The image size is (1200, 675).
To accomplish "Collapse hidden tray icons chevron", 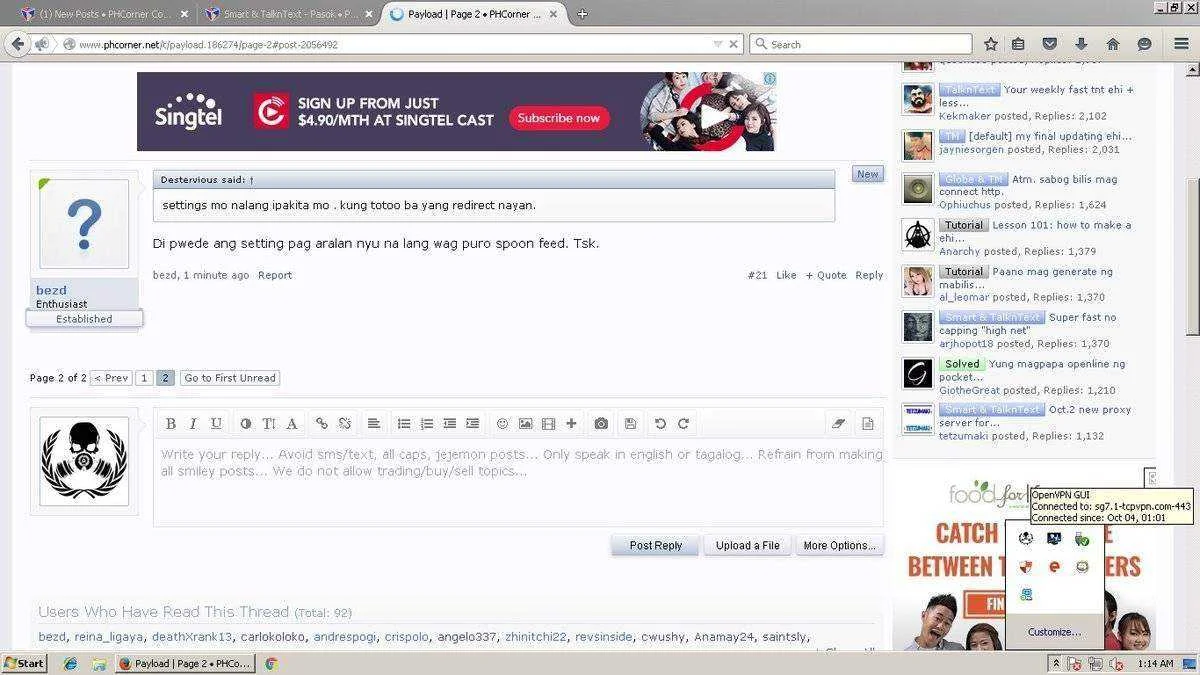I will (1055, 663).
